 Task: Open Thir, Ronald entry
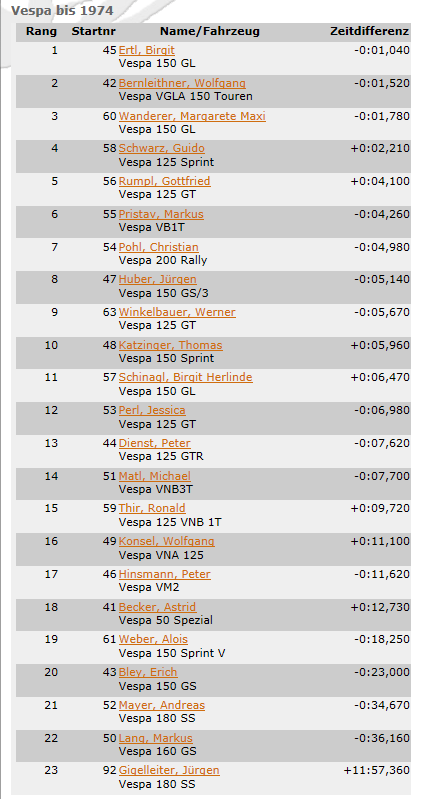152,508
